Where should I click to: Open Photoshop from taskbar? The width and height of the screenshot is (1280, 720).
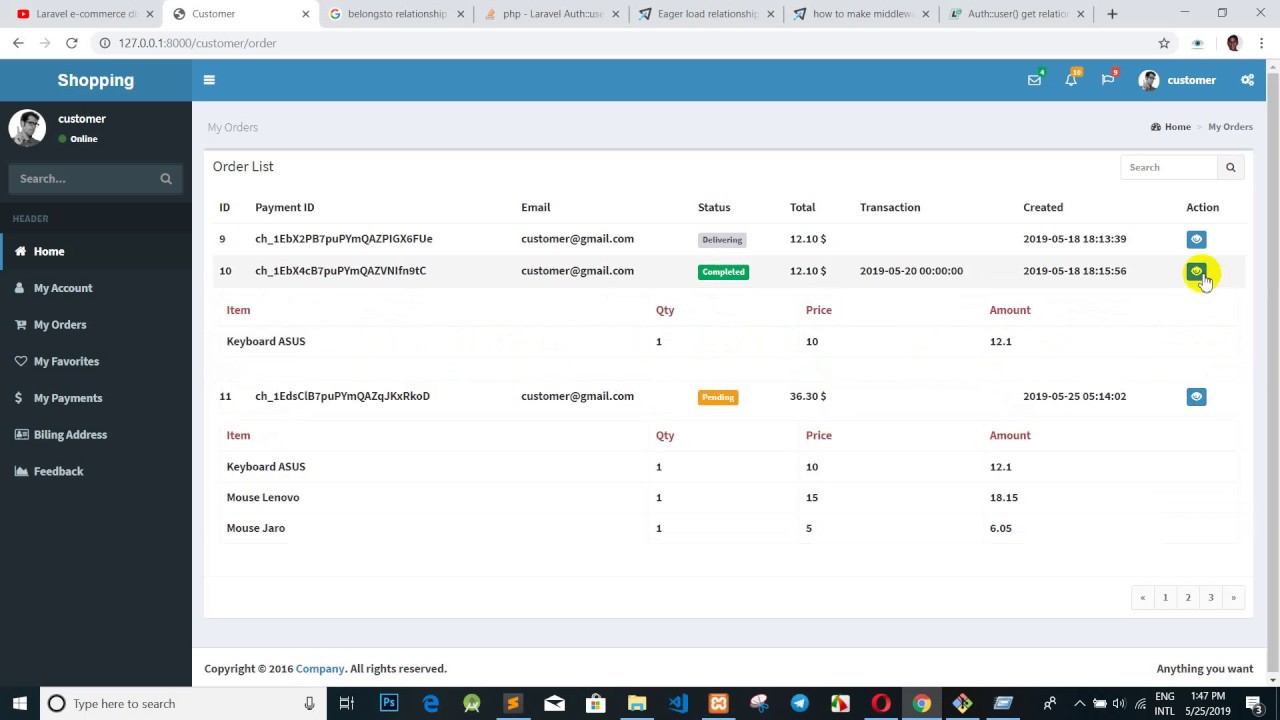tap(389, 704)
